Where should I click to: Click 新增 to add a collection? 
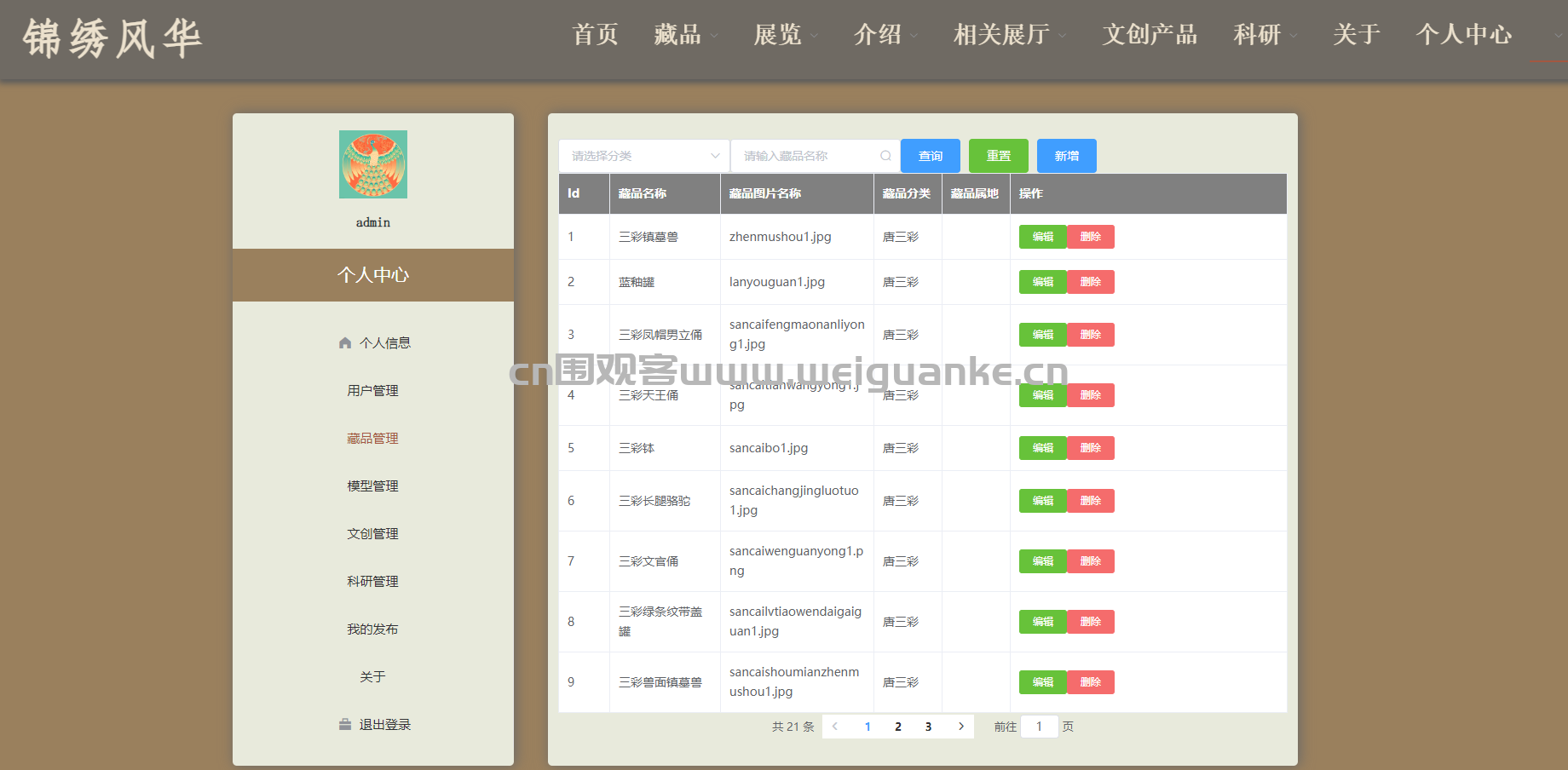point(1066,156)
